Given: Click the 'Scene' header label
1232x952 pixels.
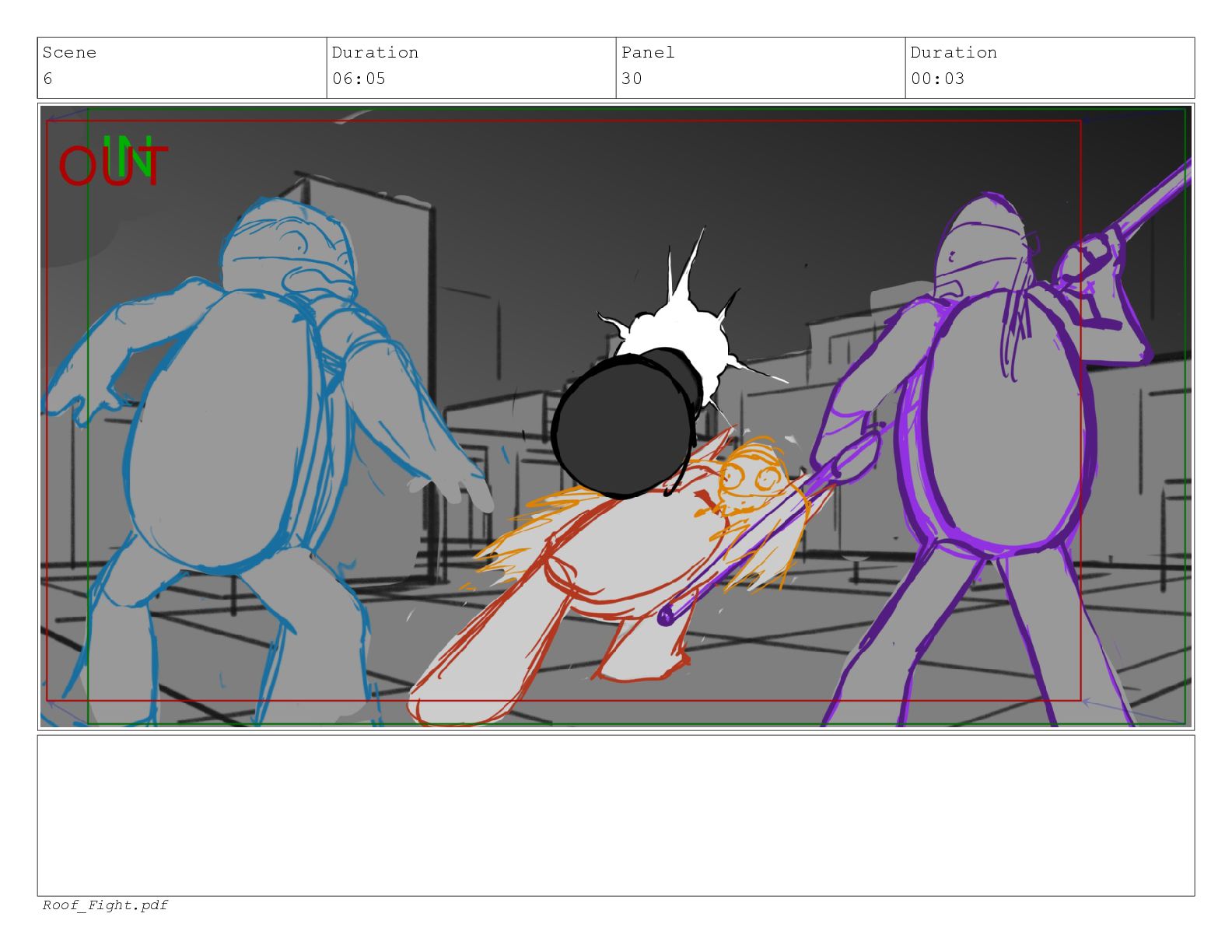Looking at the screenshot, I should click(69, 52).
